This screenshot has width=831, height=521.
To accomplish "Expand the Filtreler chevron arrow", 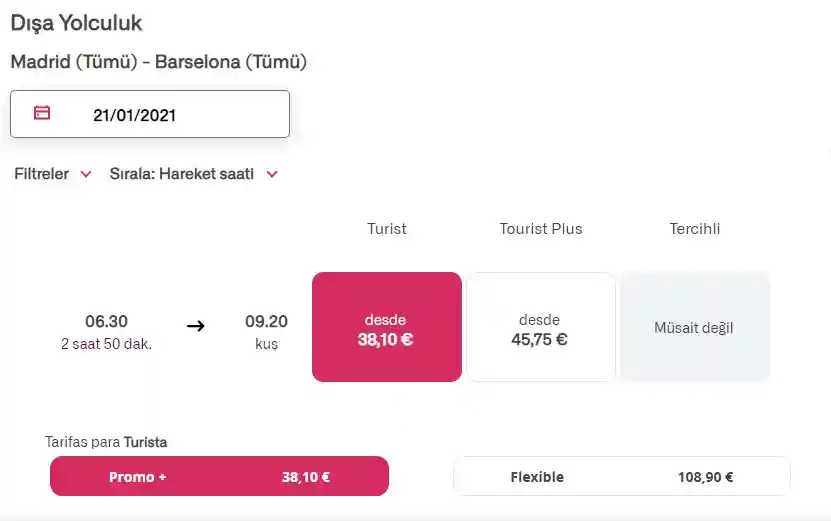I will [86, 174].
